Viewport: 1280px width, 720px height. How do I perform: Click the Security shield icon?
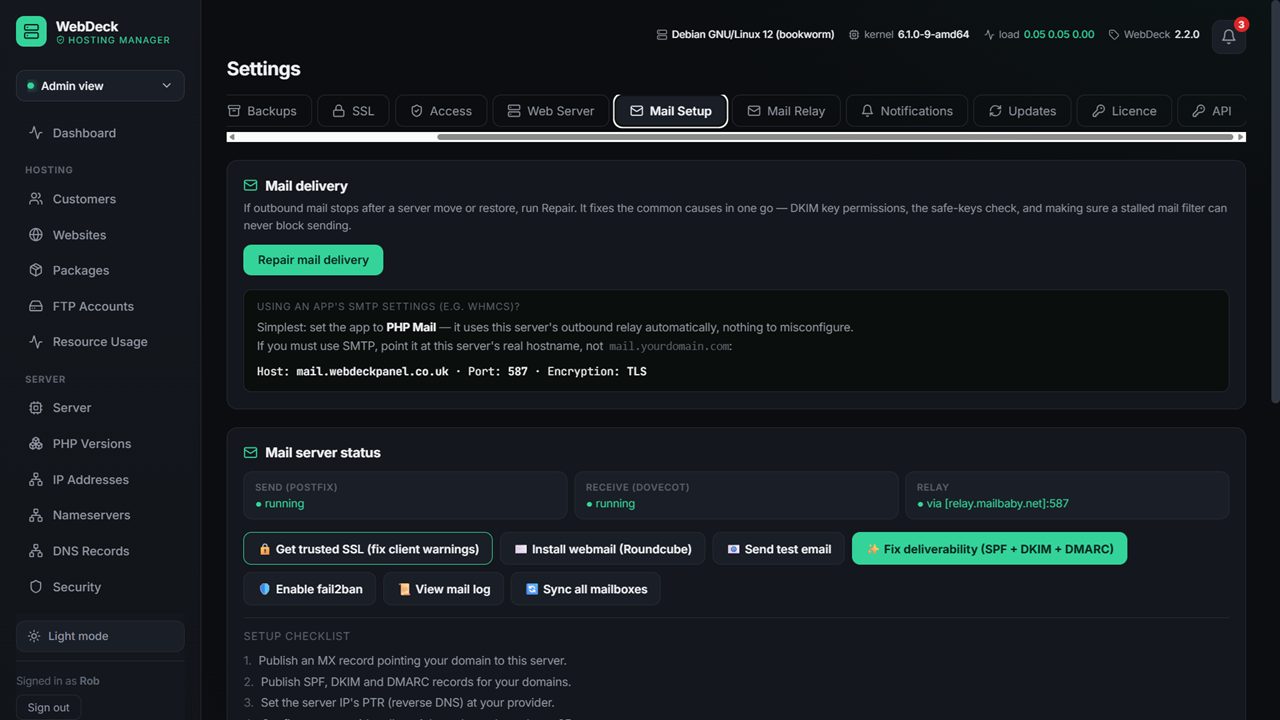click(x=36, y=587)
